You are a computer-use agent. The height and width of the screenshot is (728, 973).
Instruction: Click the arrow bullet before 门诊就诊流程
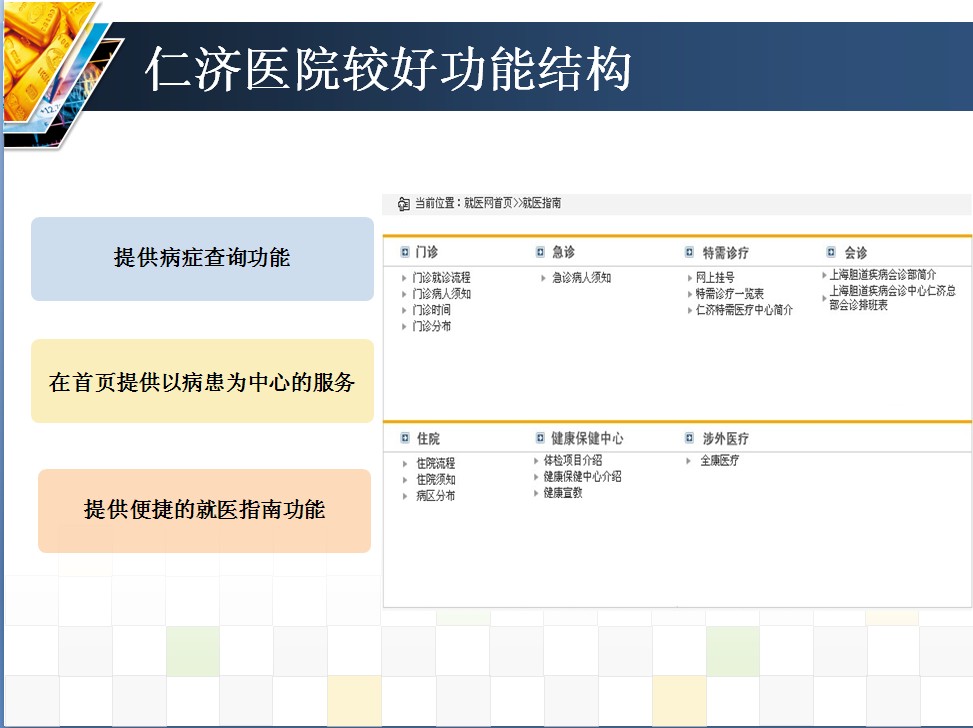[404, 278]
